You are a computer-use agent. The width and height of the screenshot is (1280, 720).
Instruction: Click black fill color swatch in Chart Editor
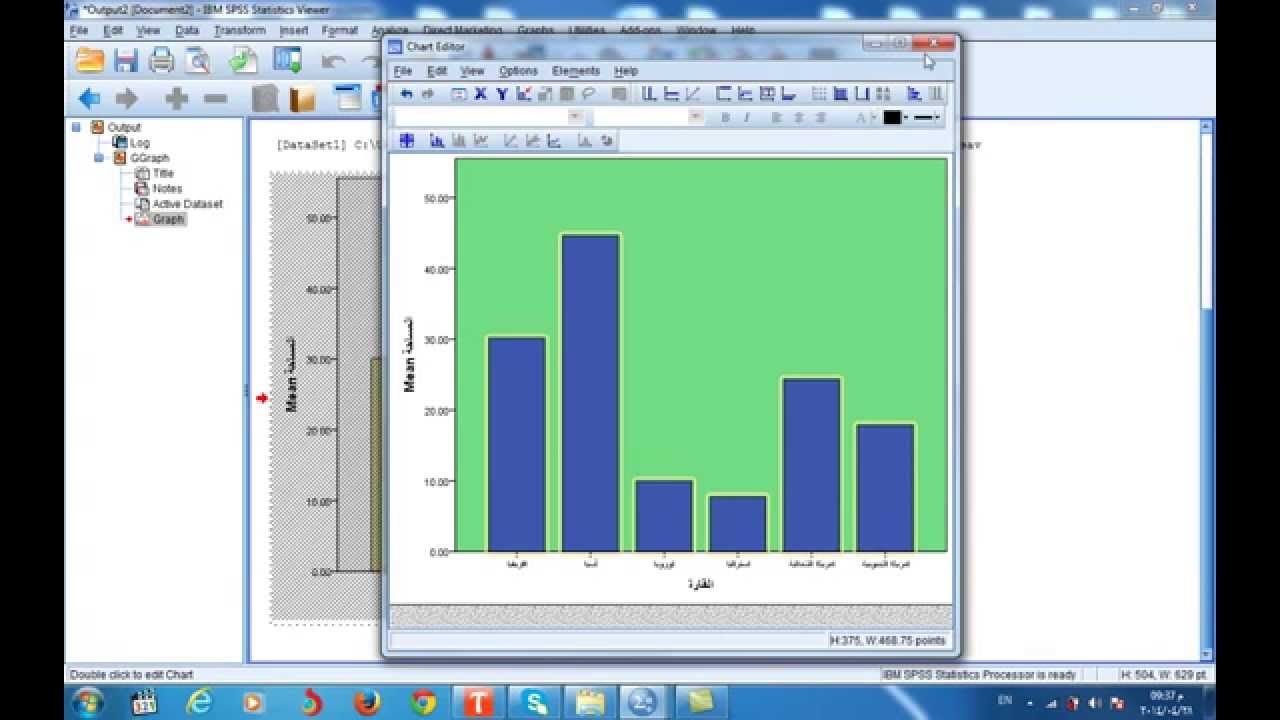point(892,117)
